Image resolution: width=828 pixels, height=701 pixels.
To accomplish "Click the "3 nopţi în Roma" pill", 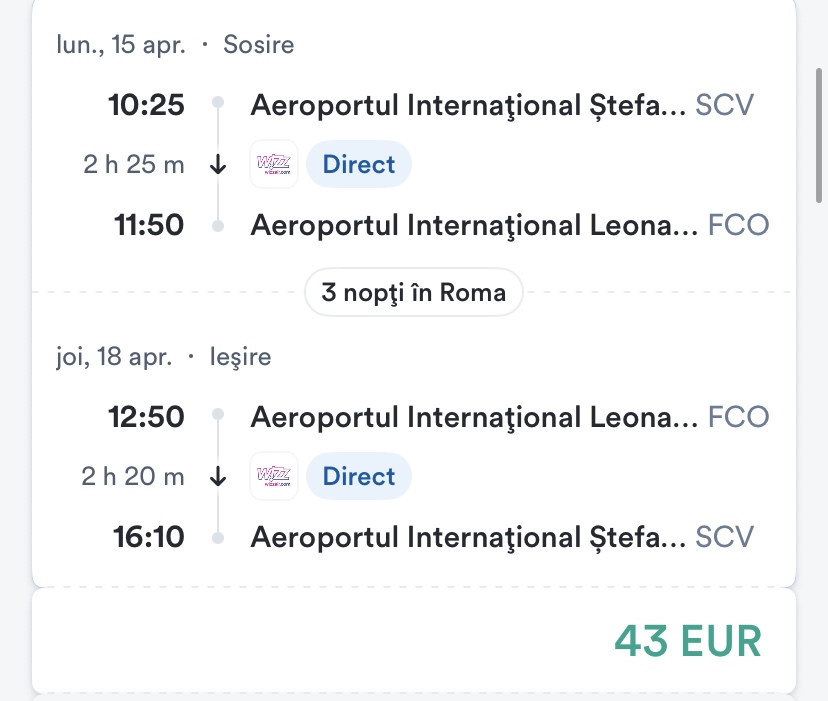I will (x=413, y=292).
